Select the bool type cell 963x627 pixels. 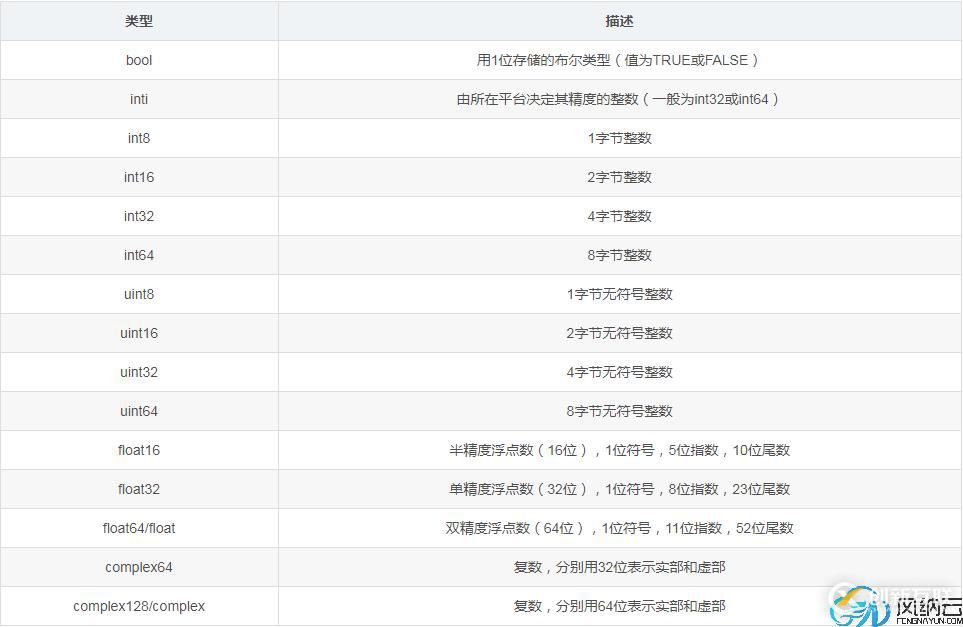pyautogui.click(x=139, y=60)
